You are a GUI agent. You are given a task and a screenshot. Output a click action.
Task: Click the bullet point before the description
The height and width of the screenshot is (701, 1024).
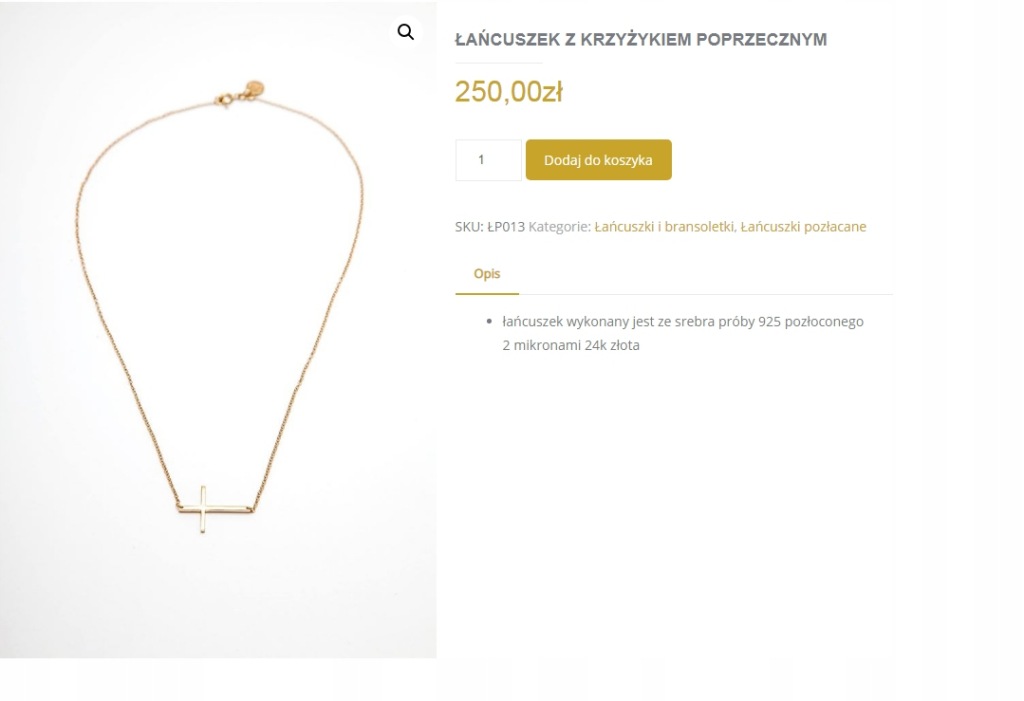(x=489, y=321)
